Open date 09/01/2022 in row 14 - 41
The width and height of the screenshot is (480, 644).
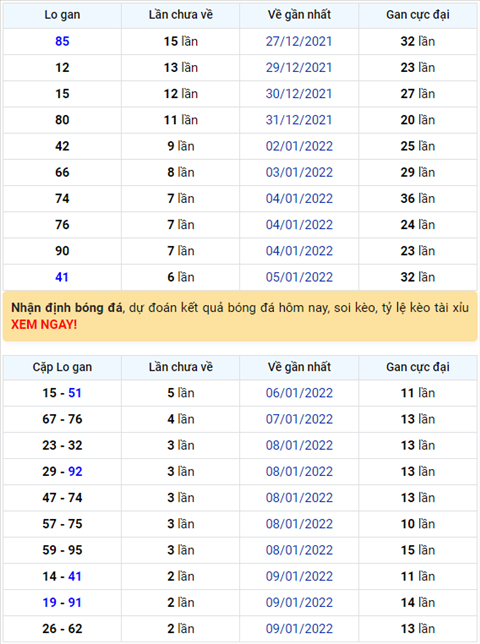click(299, 577)
